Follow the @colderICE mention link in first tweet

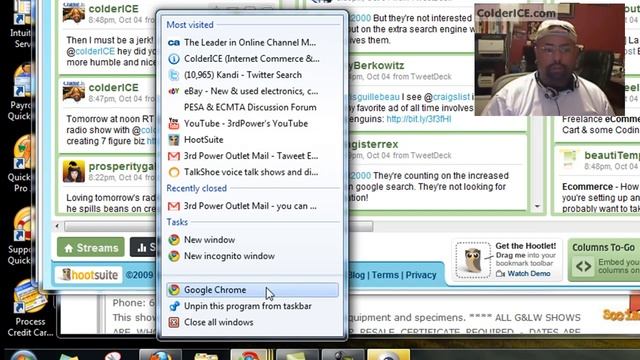(x=91, y=51)
